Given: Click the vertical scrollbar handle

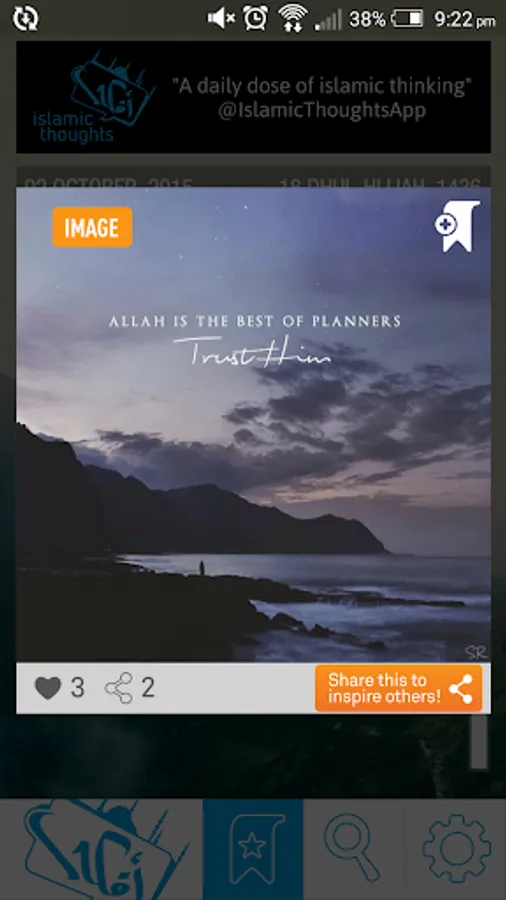Looking at the screenshot, I should (478, 740).
